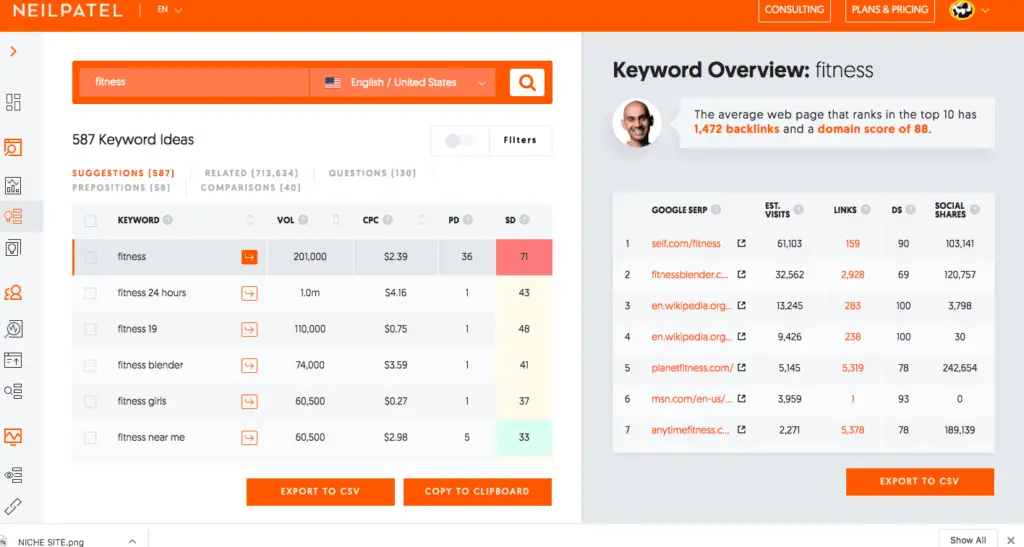1024x547 pixels.
Task: Expand the left sidebar with the arrow icon
Action: (x=13, y=52)
